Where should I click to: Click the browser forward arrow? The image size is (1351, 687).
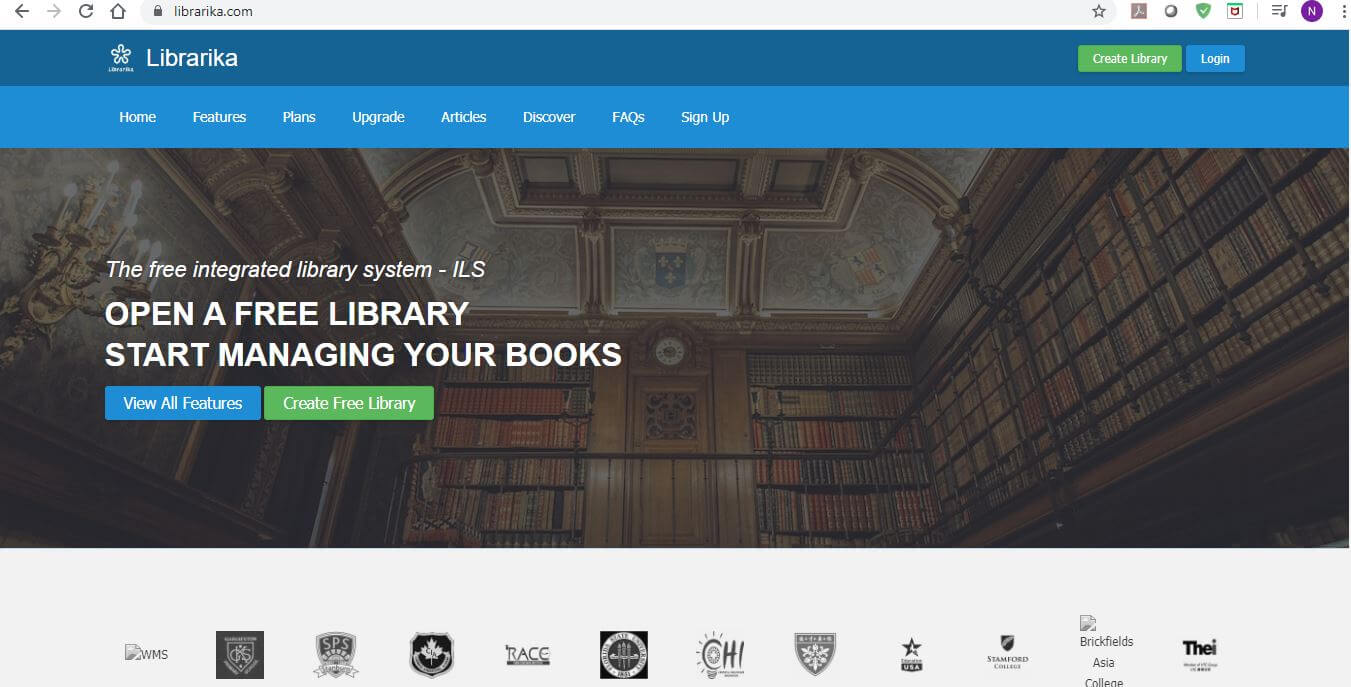click(54, 11)
